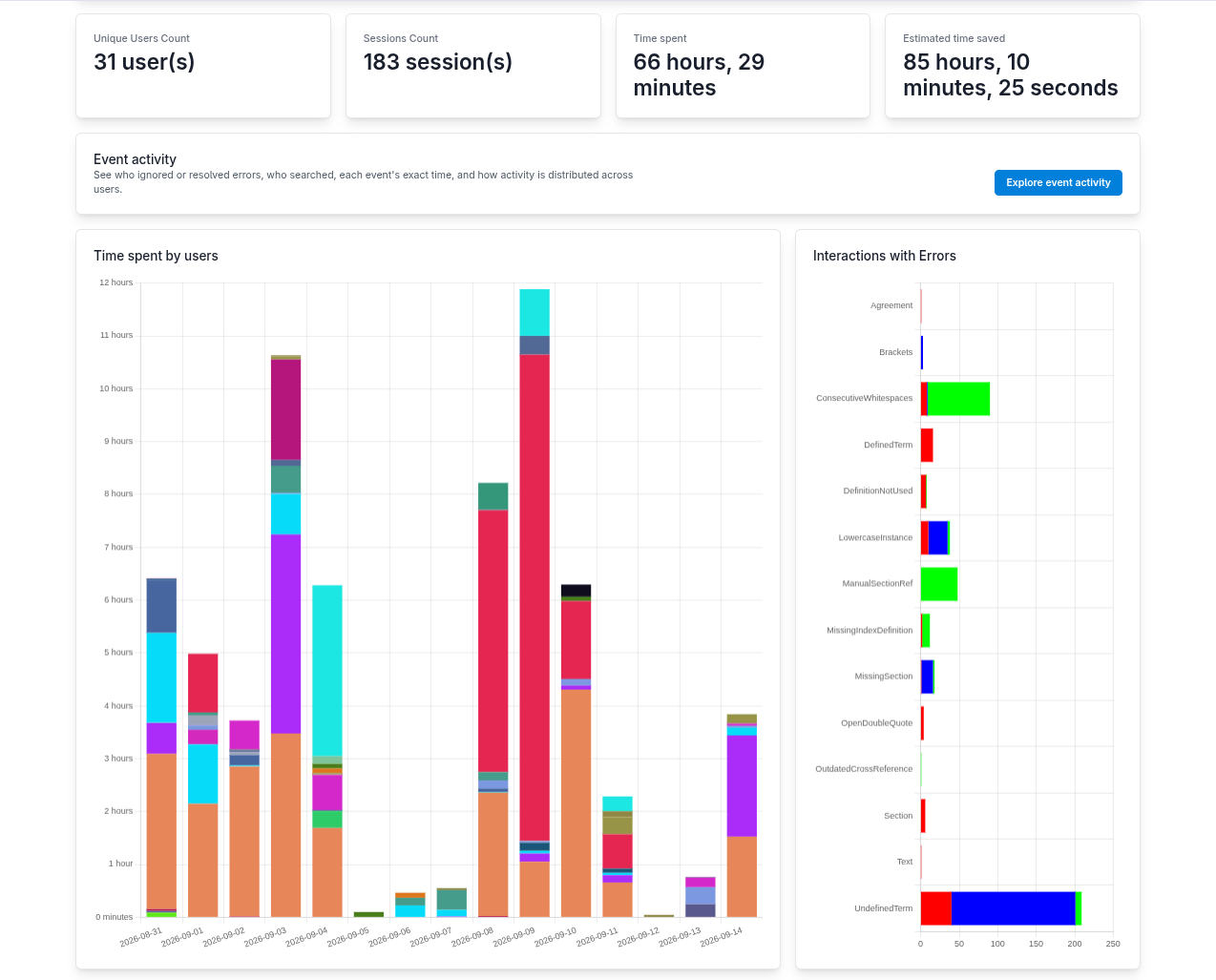Click the "OutdatedCrossReference" axis label
Screen dimensions: 1216x980
[864, 769]
